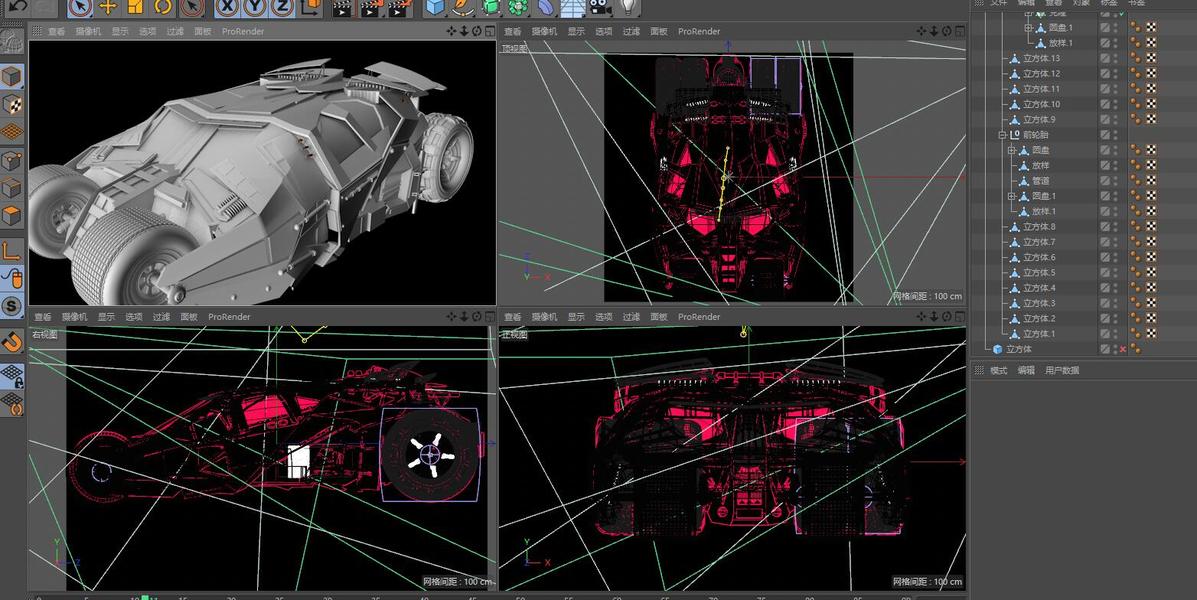Click perspective viewport rotate camera icon
The image size is (1197, 600).
pos(477,31)
